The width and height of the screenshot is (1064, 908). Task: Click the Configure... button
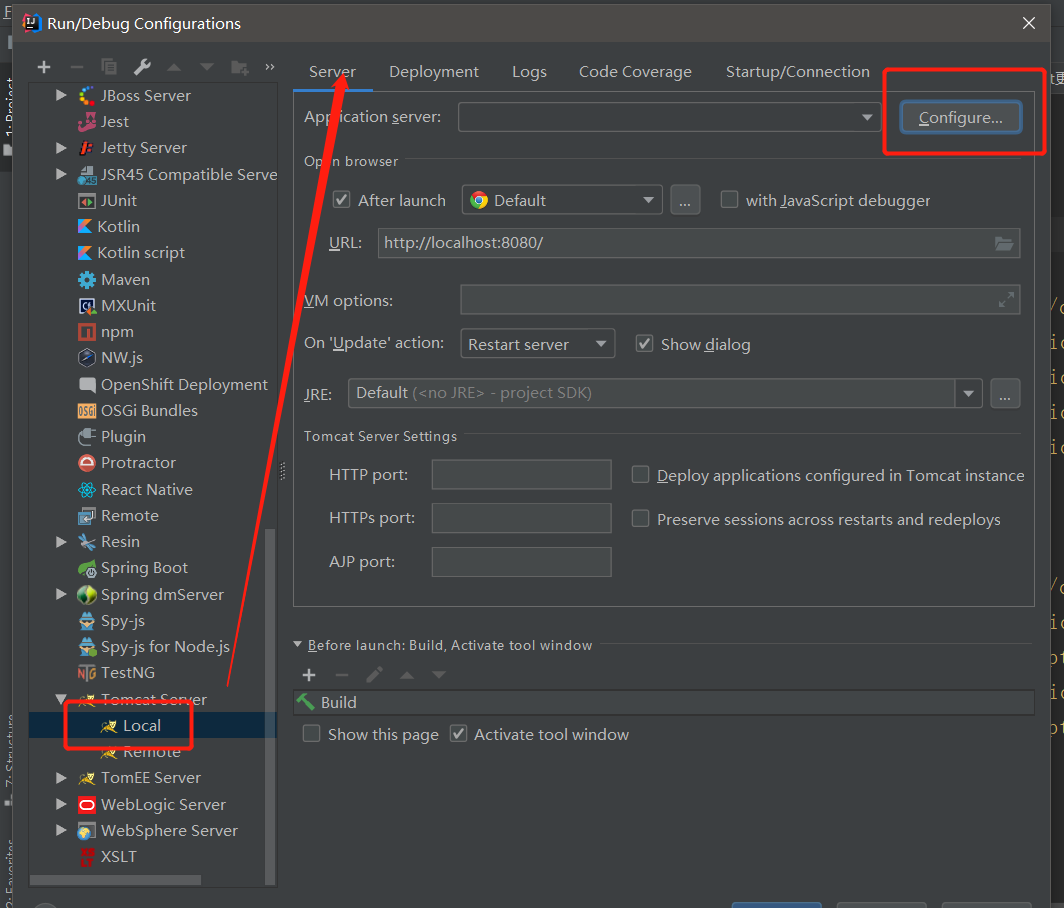(x=960, y=117)
